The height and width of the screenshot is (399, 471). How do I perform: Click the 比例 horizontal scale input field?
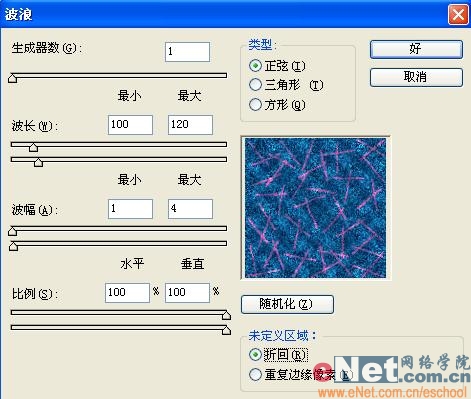pyautogui.click(x=127, y=293)
